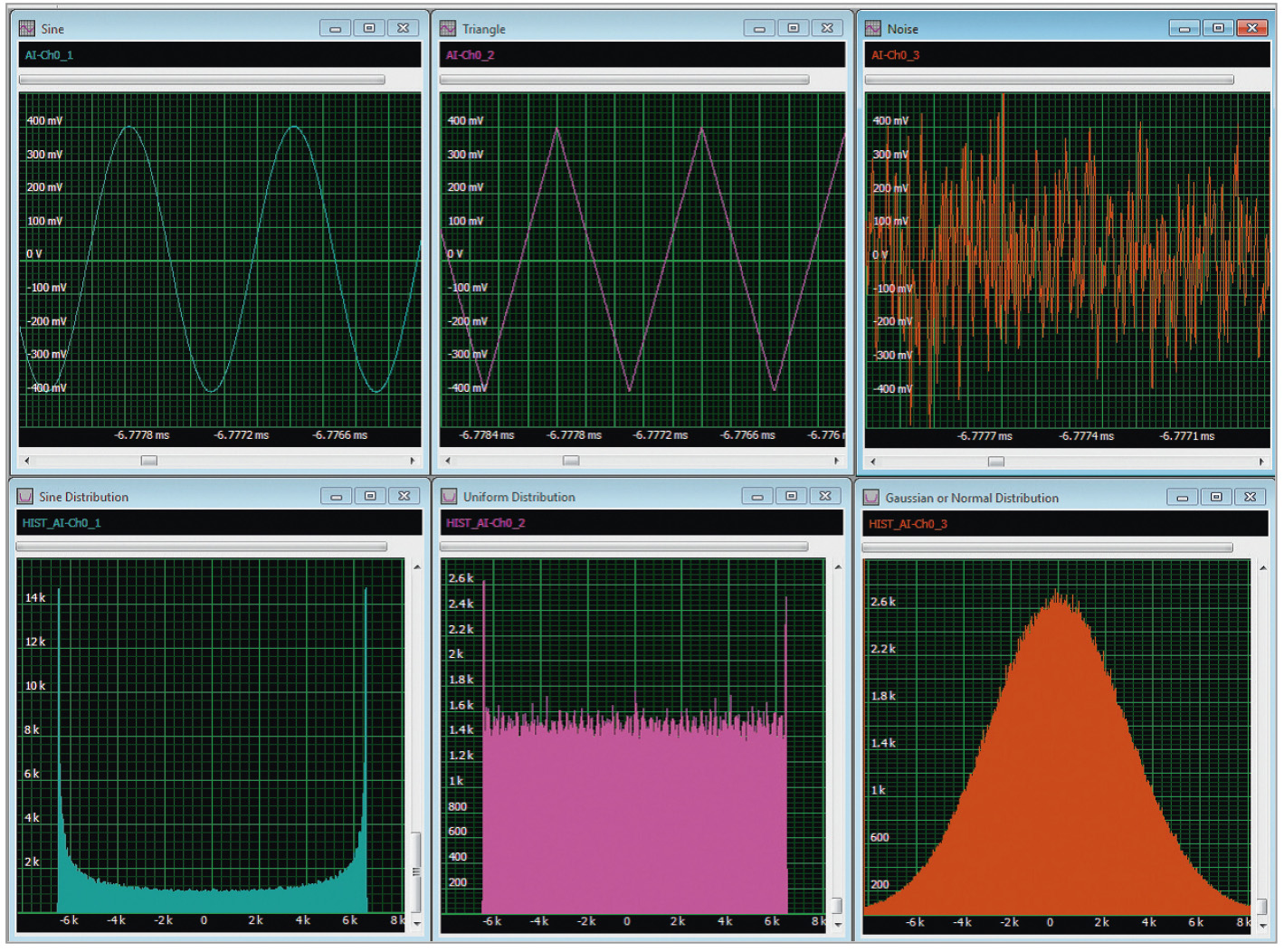This screenshot has width=1284, height=952.
Task: Click the Uniform Distribution window icon
Action: 449,497
